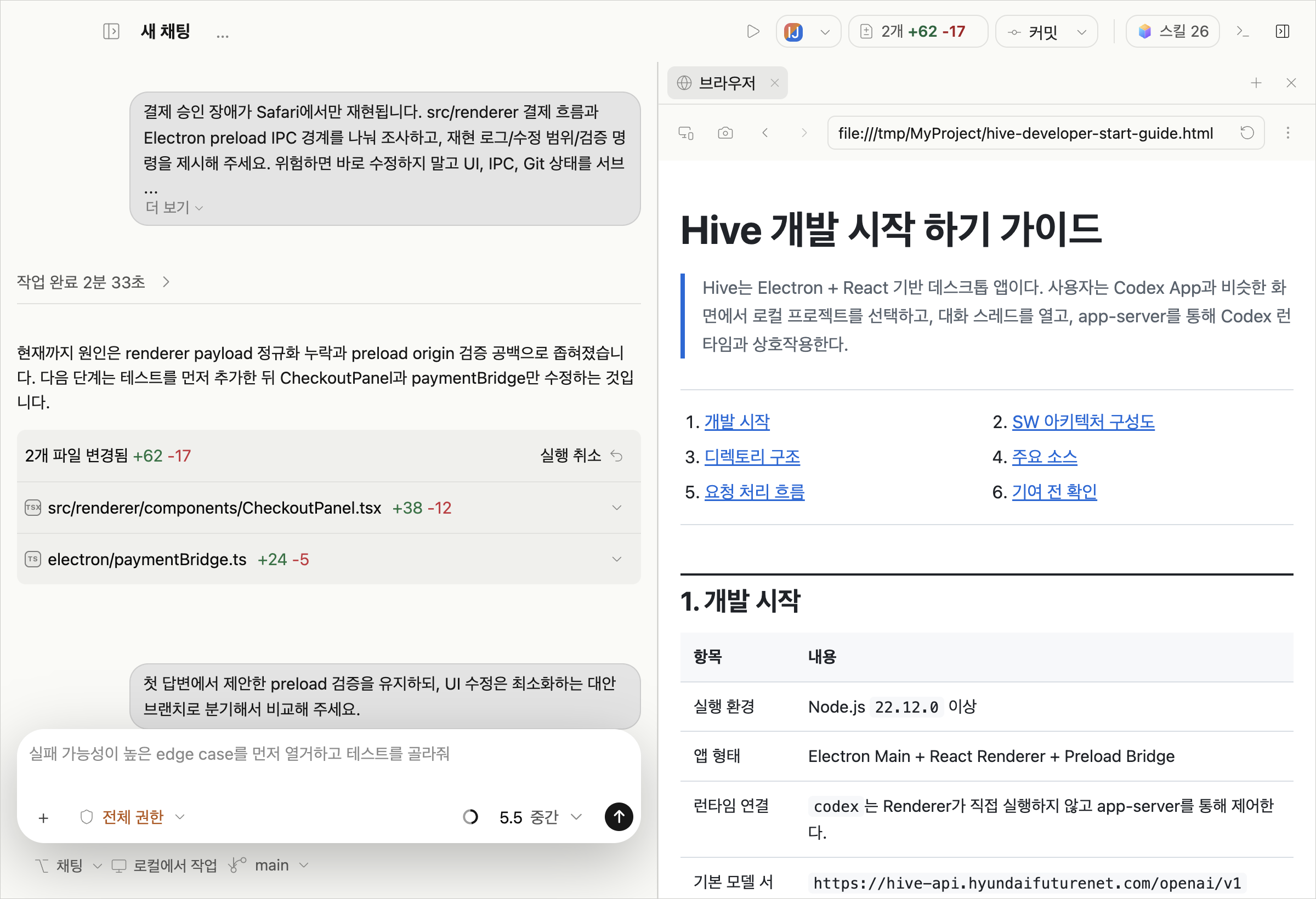Click the 실행 환경 table cell
Image resolution: width=1316 pixels, height=899 pixels.
coord(724,707)
